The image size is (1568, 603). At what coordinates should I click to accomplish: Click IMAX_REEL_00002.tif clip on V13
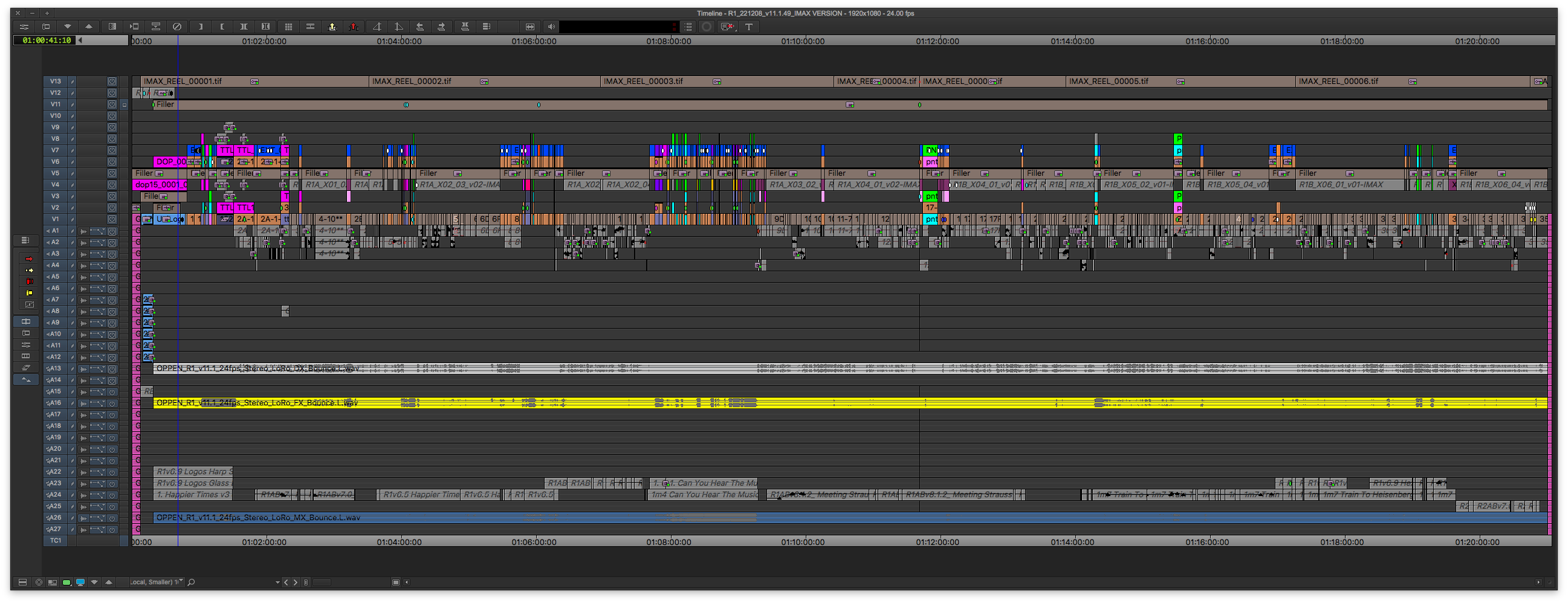pyautogui.click(x=485, y=82)
